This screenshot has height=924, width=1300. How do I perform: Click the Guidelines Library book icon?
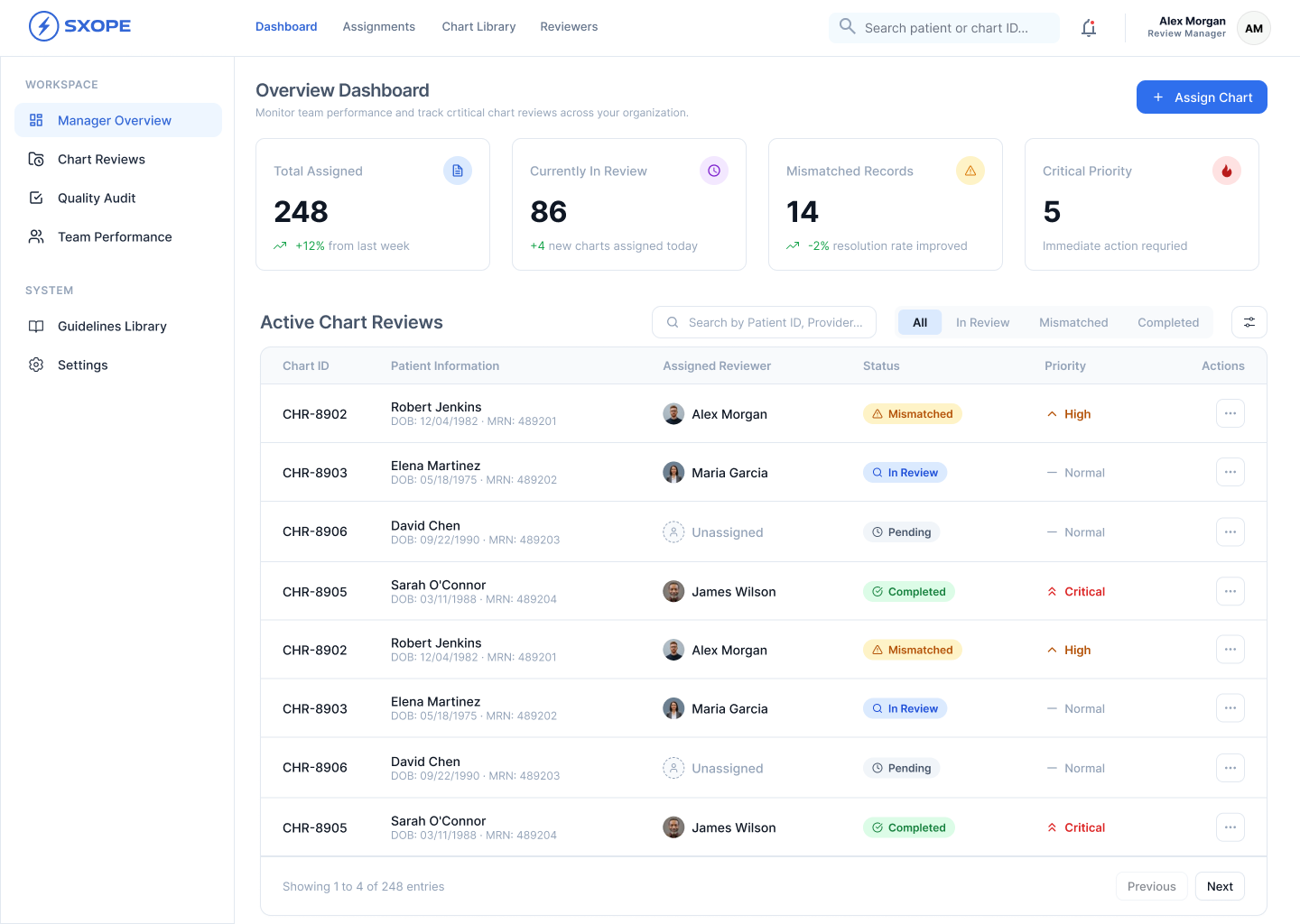point(36,326)
